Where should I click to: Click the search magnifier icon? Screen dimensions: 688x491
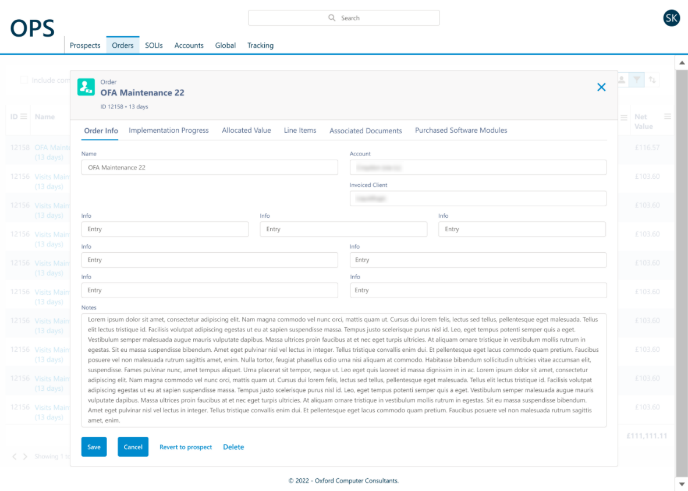pos(332,18)
